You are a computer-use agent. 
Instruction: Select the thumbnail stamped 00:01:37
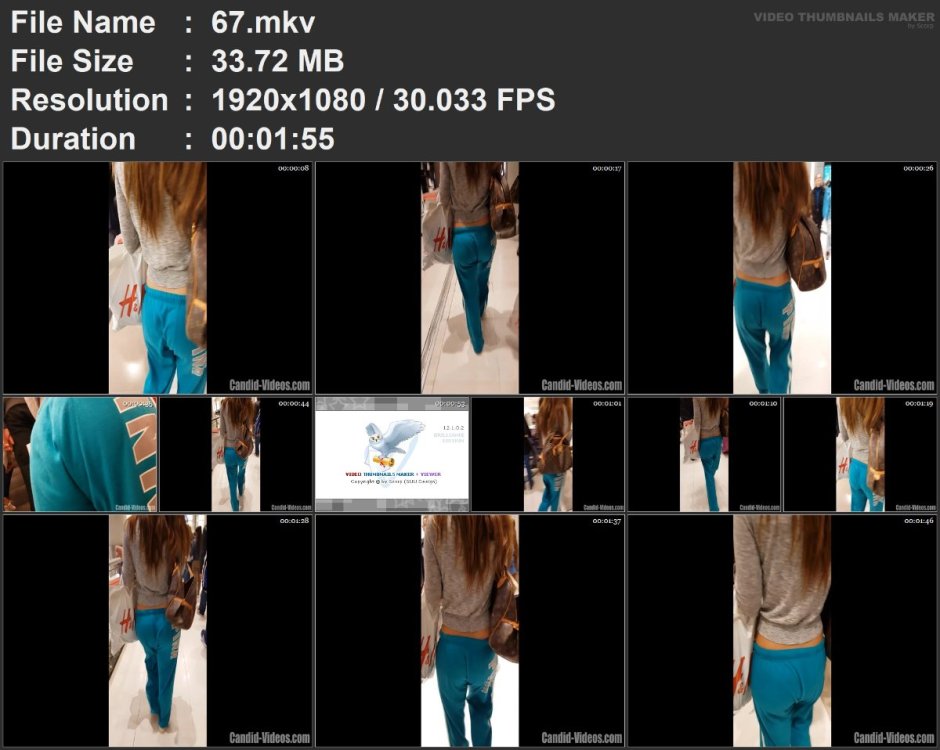coord(470,630)
